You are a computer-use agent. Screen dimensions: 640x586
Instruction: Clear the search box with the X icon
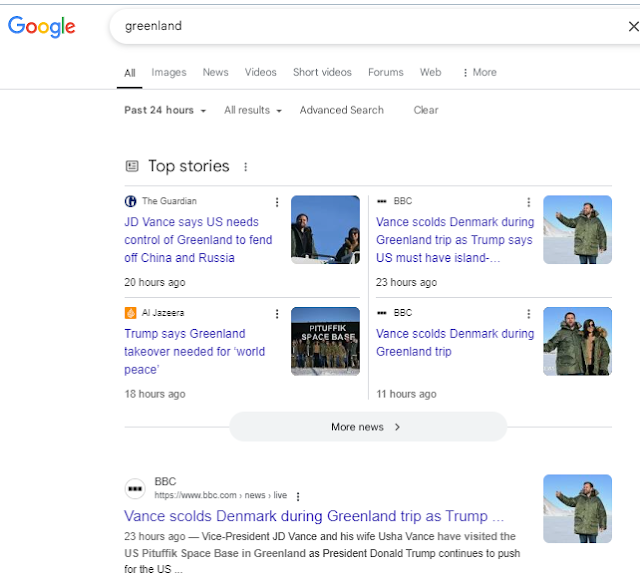633,27
